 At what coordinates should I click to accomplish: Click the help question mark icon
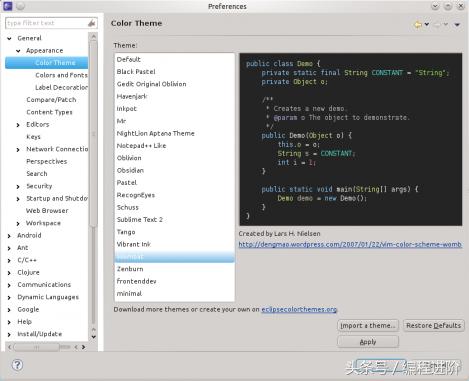17,365
